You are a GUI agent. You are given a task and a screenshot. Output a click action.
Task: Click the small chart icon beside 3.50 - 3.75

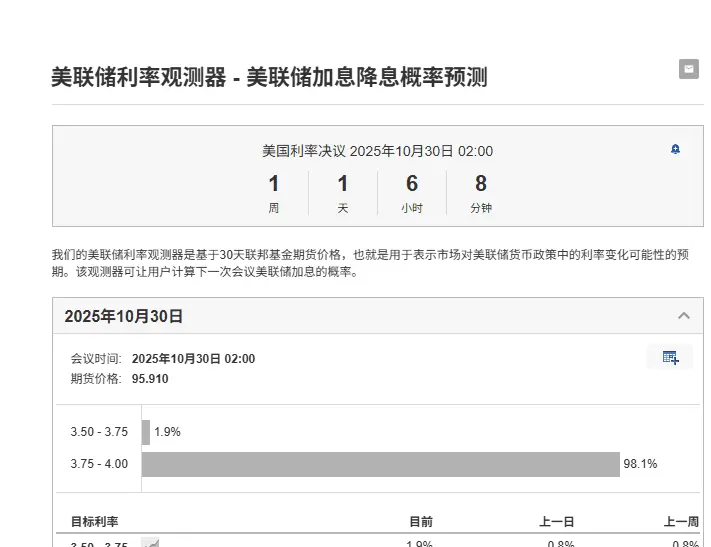tap(150, 542)
